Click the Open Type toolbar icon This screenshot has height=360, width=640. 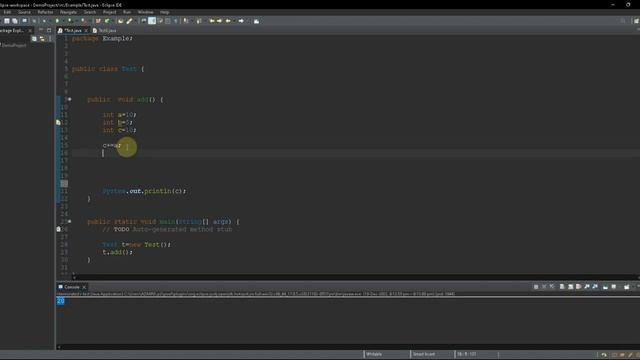[120, 21]
